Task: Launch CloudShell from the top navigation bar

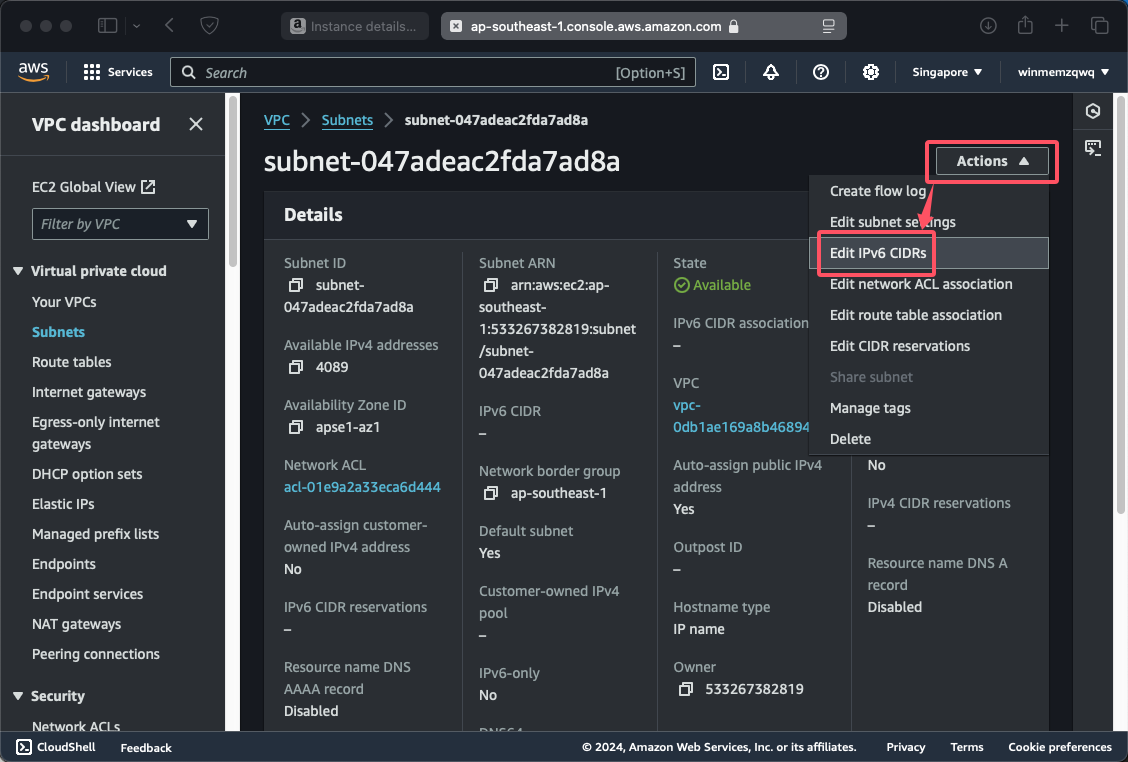Action: (721, 72)
